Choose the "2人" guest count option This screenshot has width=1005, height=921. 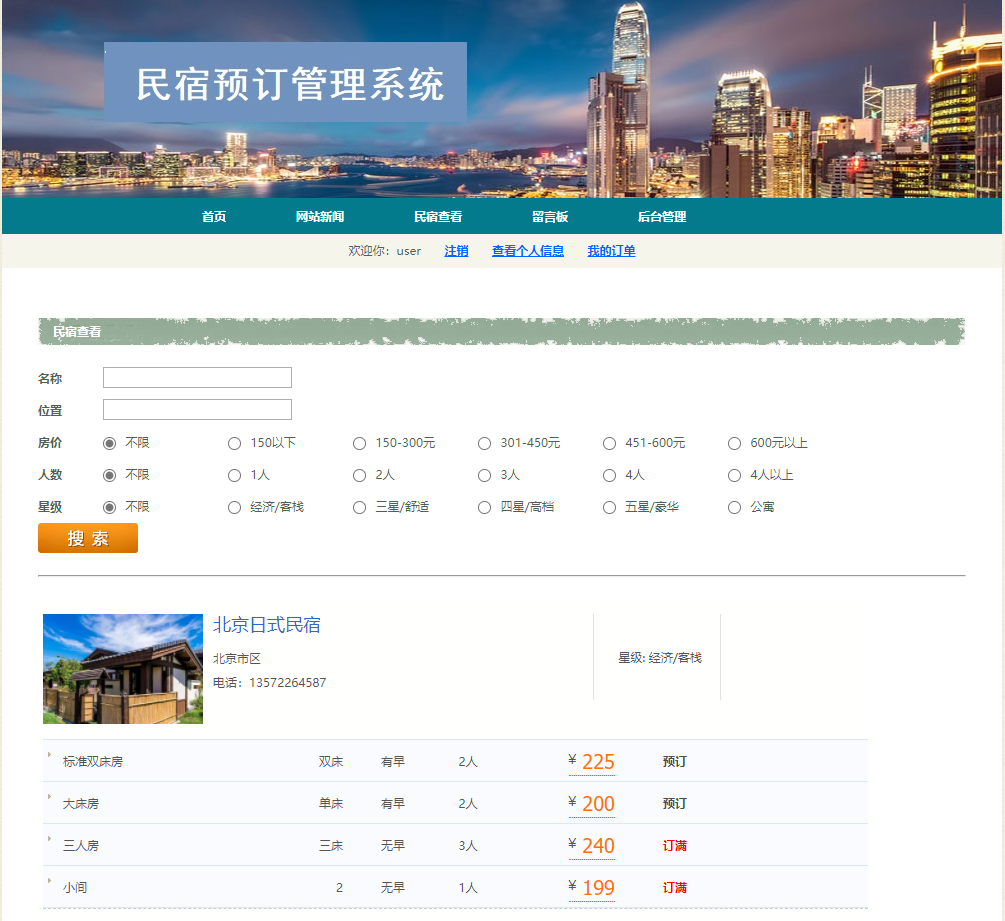click(x=359, y=475)
